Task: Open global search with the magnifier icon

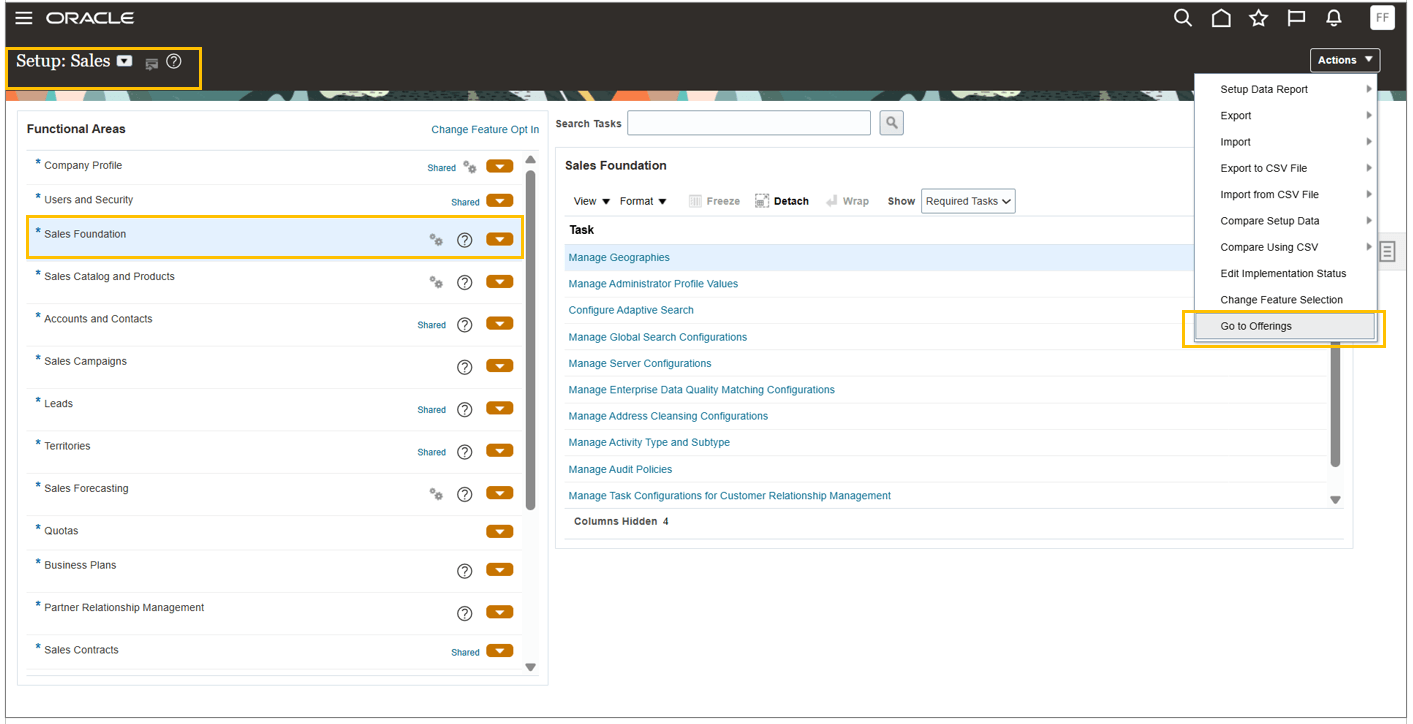Action: click(x=1183, y=17)
